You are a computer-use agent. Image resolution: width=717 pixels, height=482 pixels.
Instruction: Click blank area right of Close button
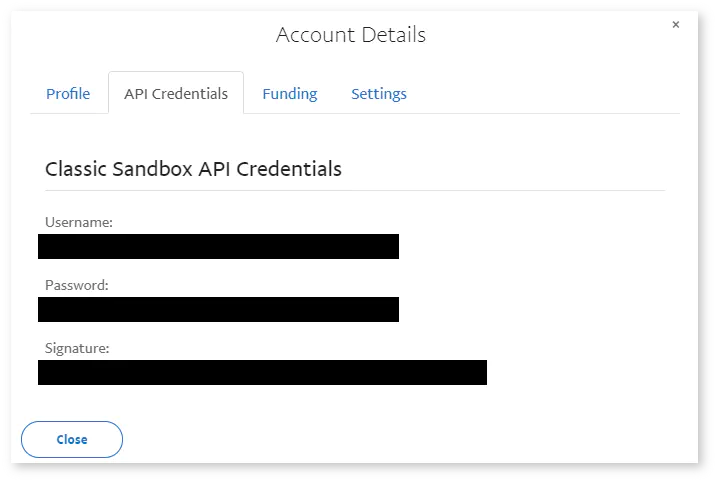pos(400,439)
